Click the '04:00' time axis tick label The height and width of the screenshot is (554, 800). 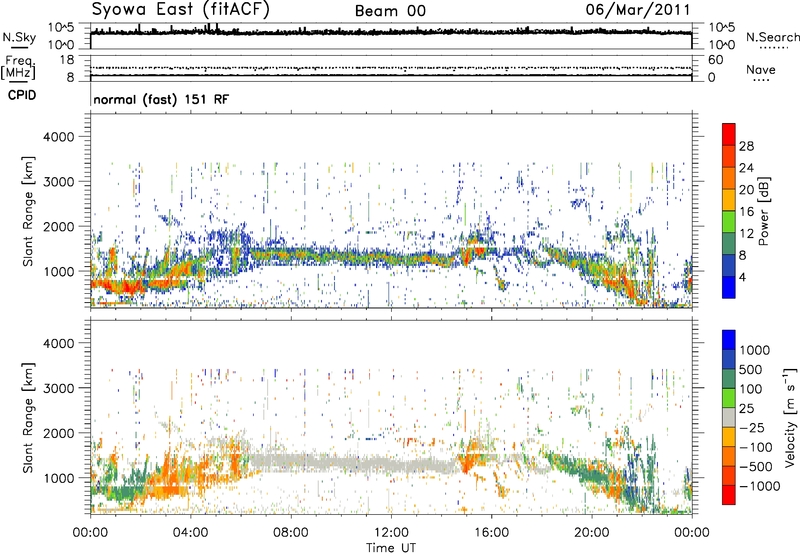point(190,533)
